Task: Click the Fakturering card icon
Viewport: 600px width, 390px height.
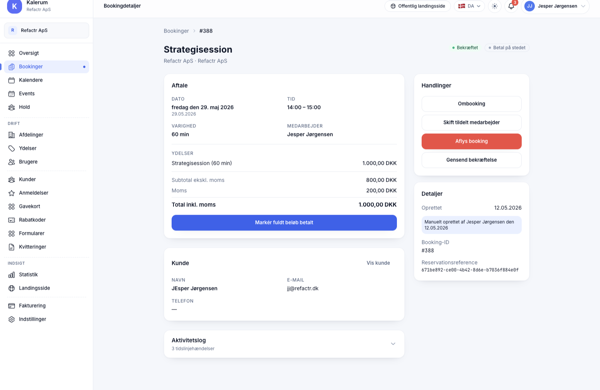Action: [11, 306]
